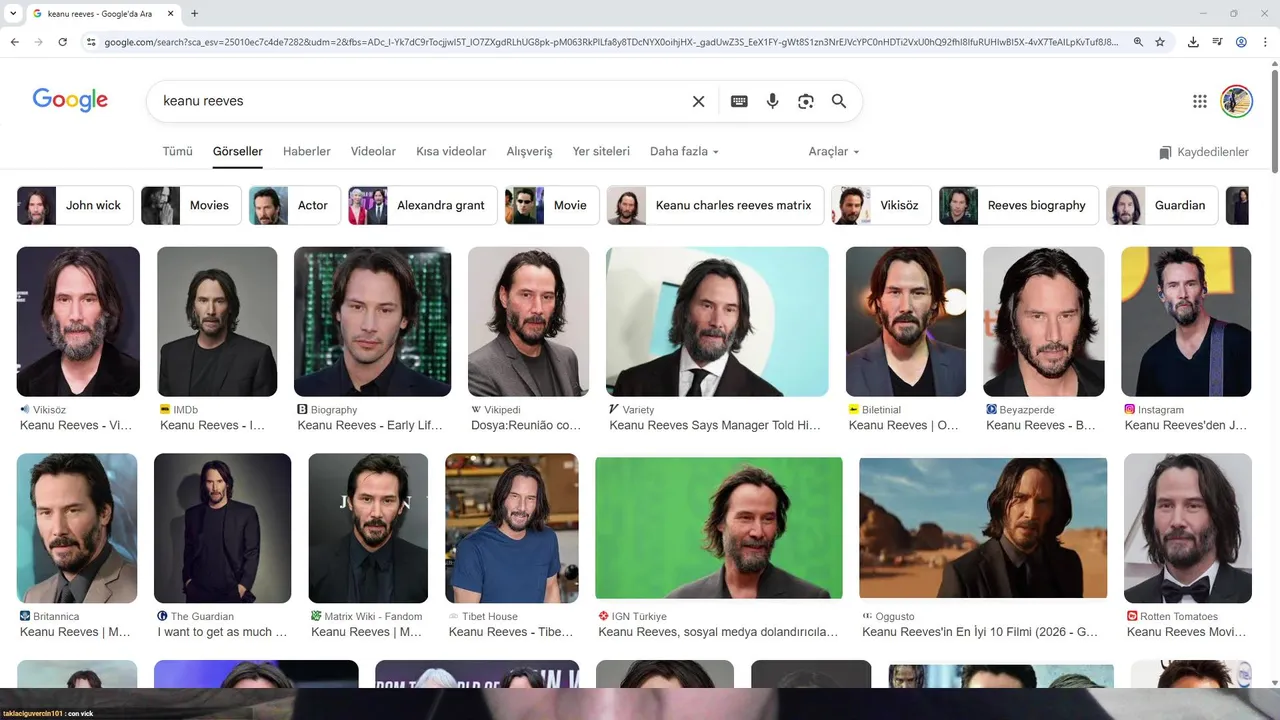
Task: Filter by the Alexandra grant chip
Action: pyautogui.click(x=422, y=205)
